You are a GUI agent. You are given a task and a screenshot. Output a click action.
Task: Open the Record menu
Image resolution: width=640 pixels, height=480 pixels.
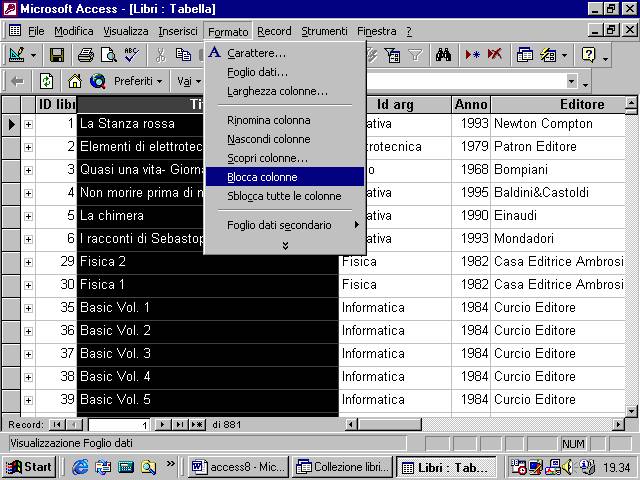click(274, 31)
